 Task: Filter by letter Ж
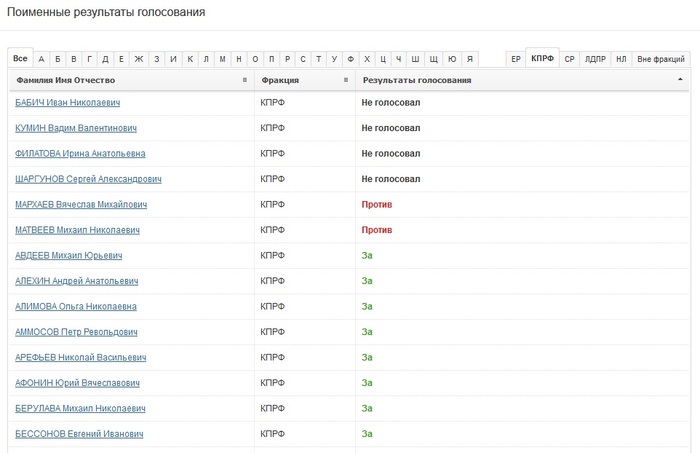139,59
